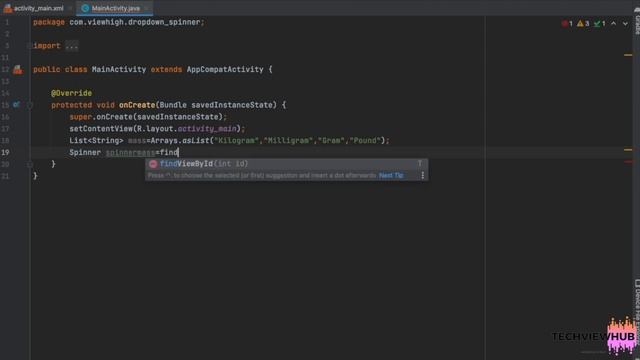Click AppCompatActivity in the class declaration
This screenshot has height=360, width=640.
(225, 69)
